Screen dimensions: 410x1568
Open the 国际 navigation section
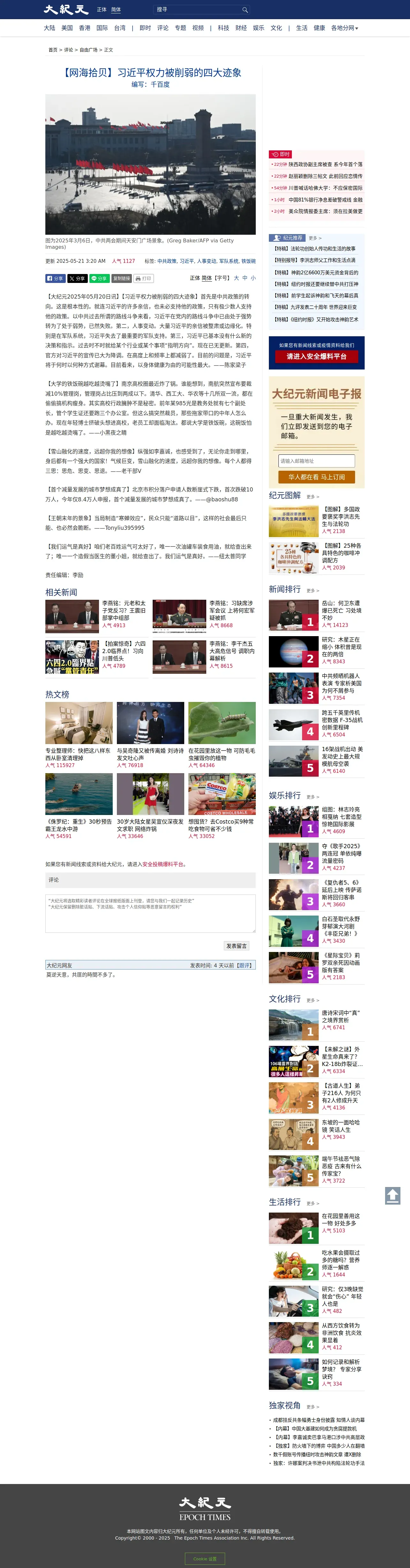pyautogui.click(x=102, y=28)
